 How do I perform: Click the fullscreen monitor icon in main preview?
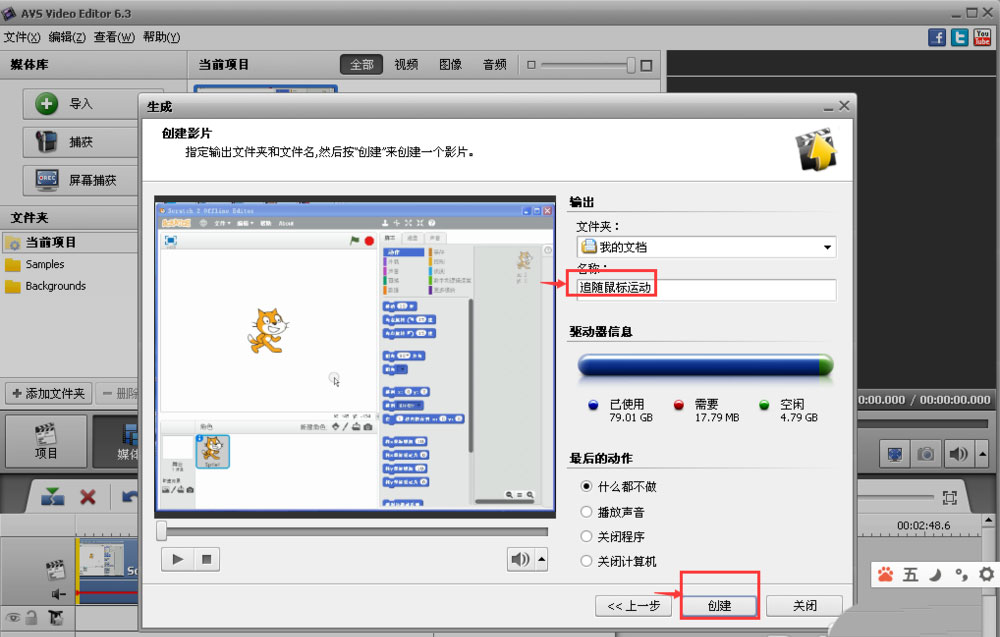point(895,454)
